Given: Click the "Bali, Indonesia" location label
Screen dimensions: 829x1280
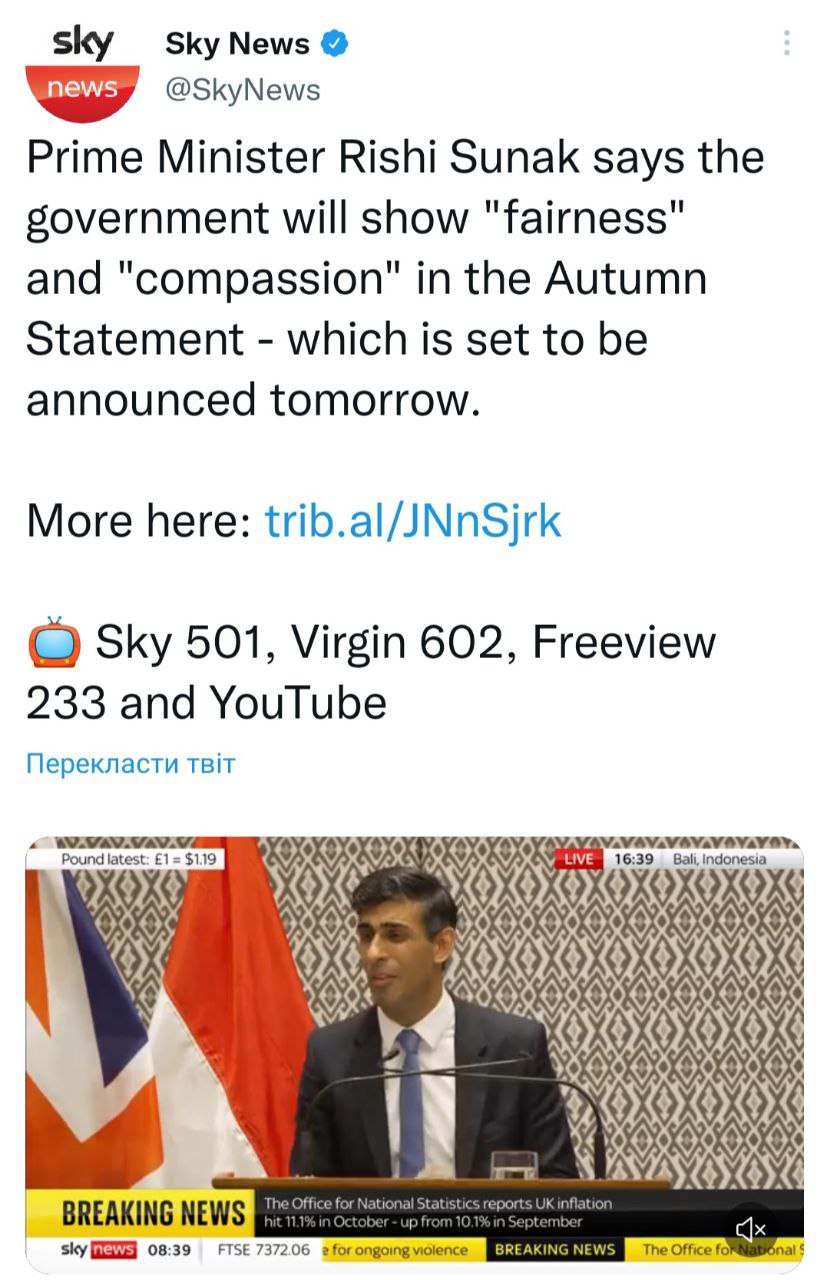Looking at the screenshot, I should 719,859.
